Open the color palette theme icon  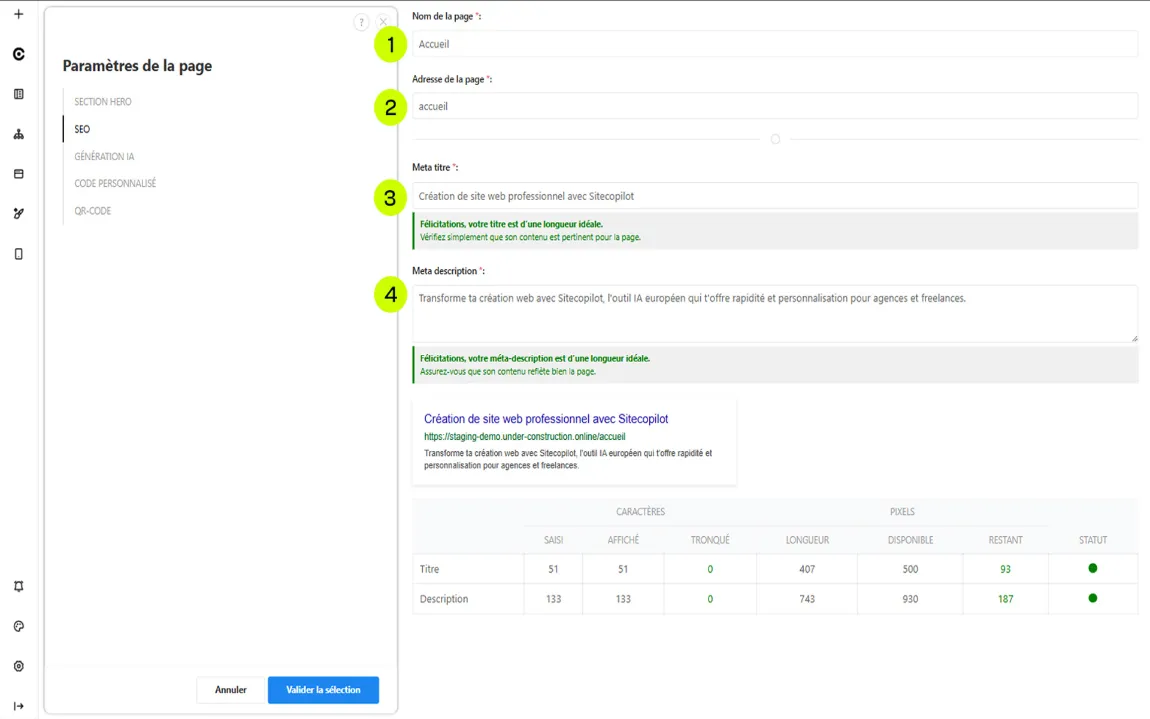18,627
